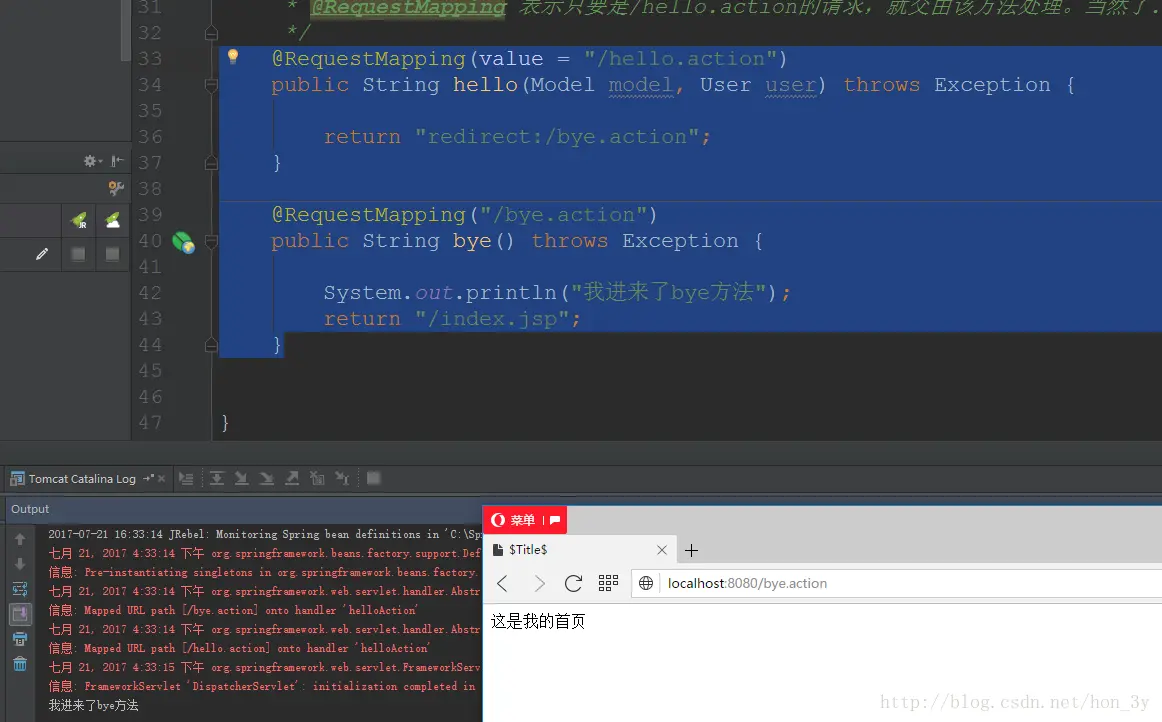Click the localhost:8080/bye.action address bar
Screen dimensions: 1162x722
point(897,583)
